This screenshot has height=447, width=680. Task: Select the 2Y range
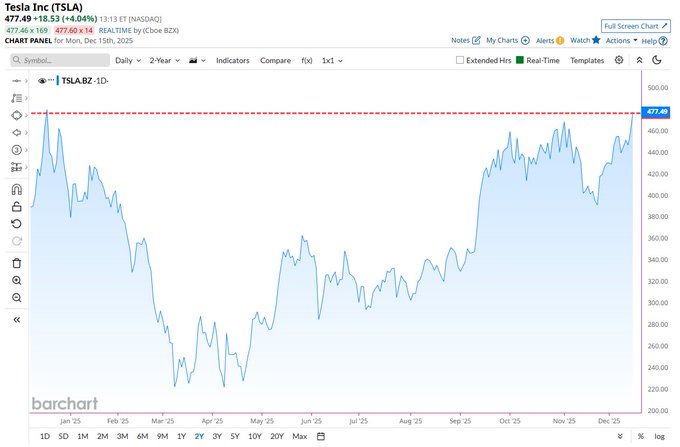[x=199, y=436]
